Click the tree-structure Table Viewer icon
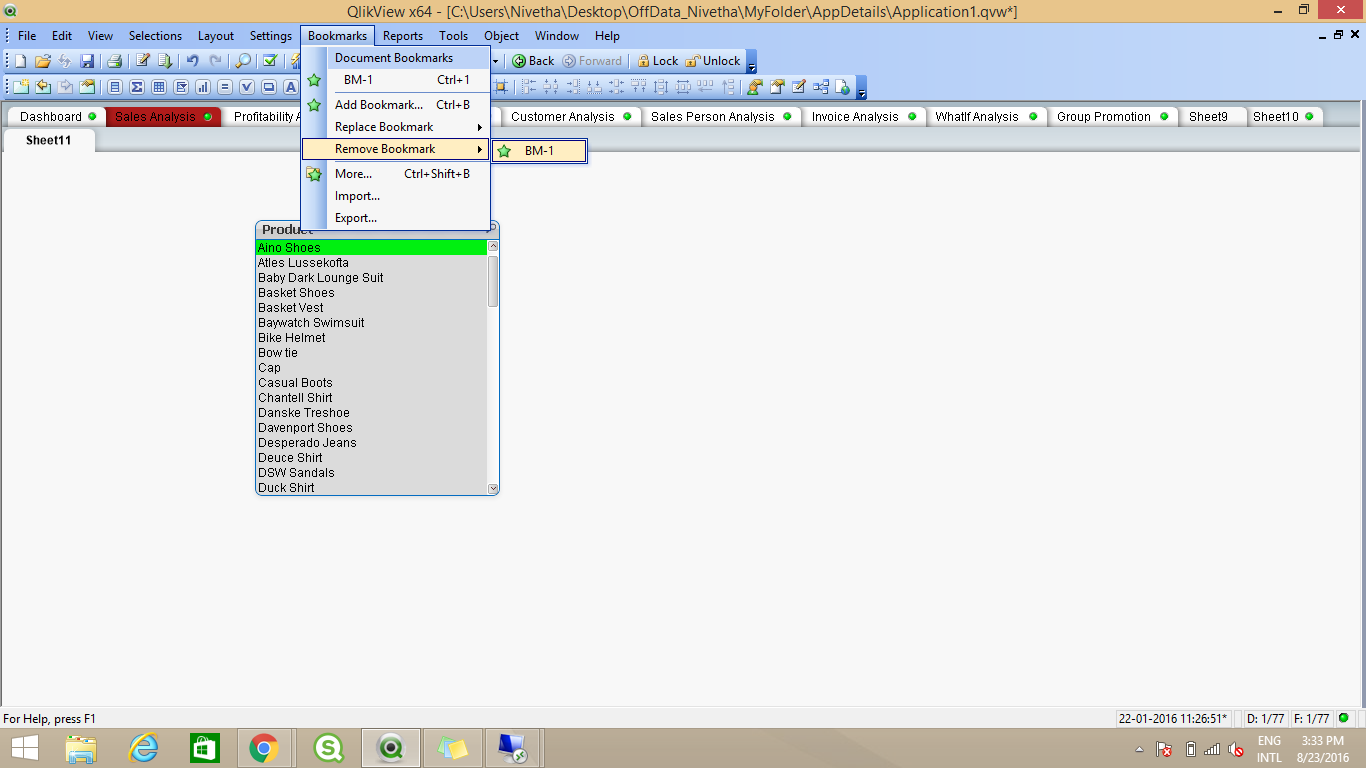 coord(821,87)
